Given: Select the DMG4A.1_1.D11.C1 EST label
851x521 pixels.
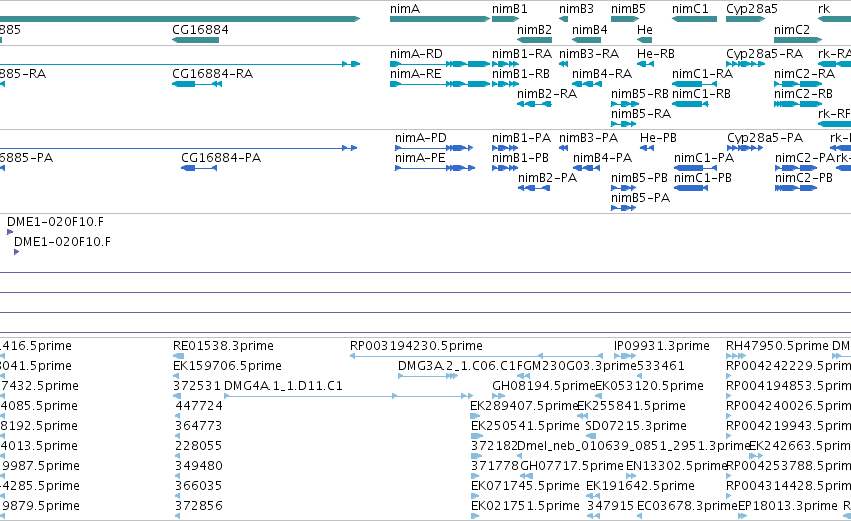Looking at the screenshot, I should point(283,386).
